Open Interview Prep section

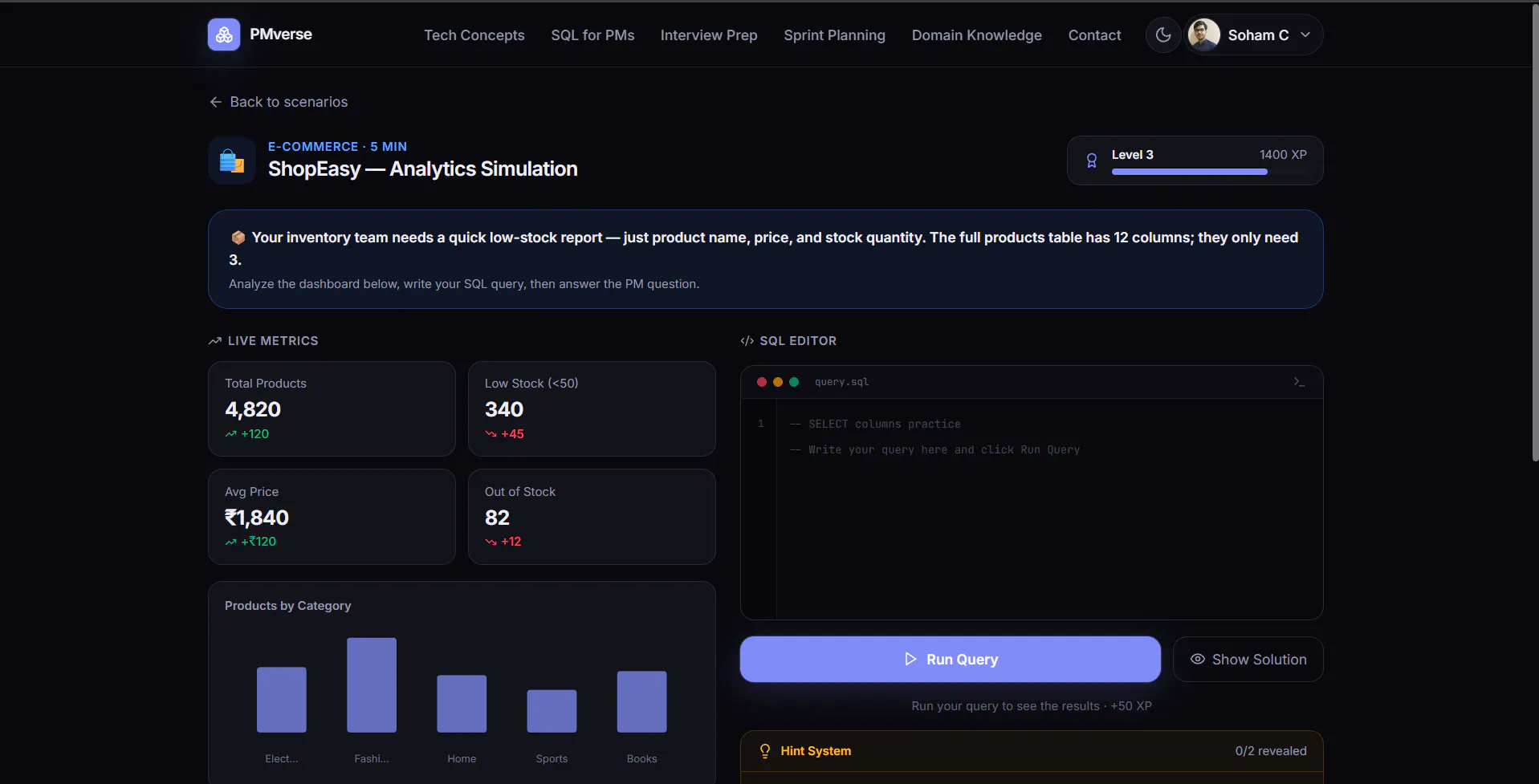coord(709,35)
